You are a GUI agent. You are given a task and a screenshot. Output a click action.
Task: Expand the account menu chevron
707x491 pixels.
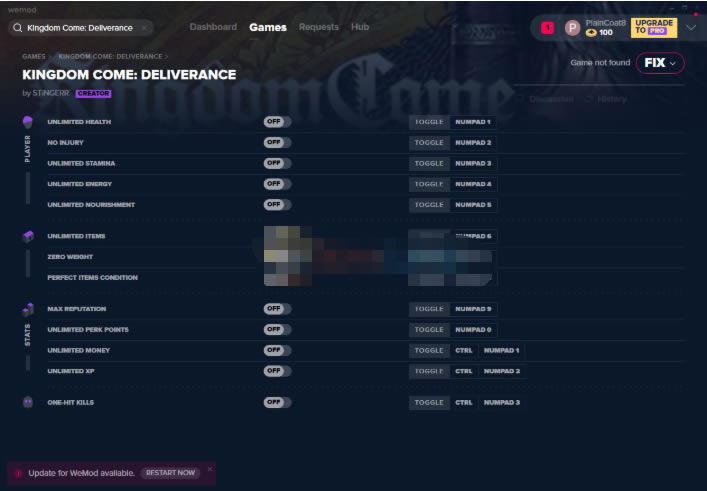pyautogui.click(x=690, y=28)
